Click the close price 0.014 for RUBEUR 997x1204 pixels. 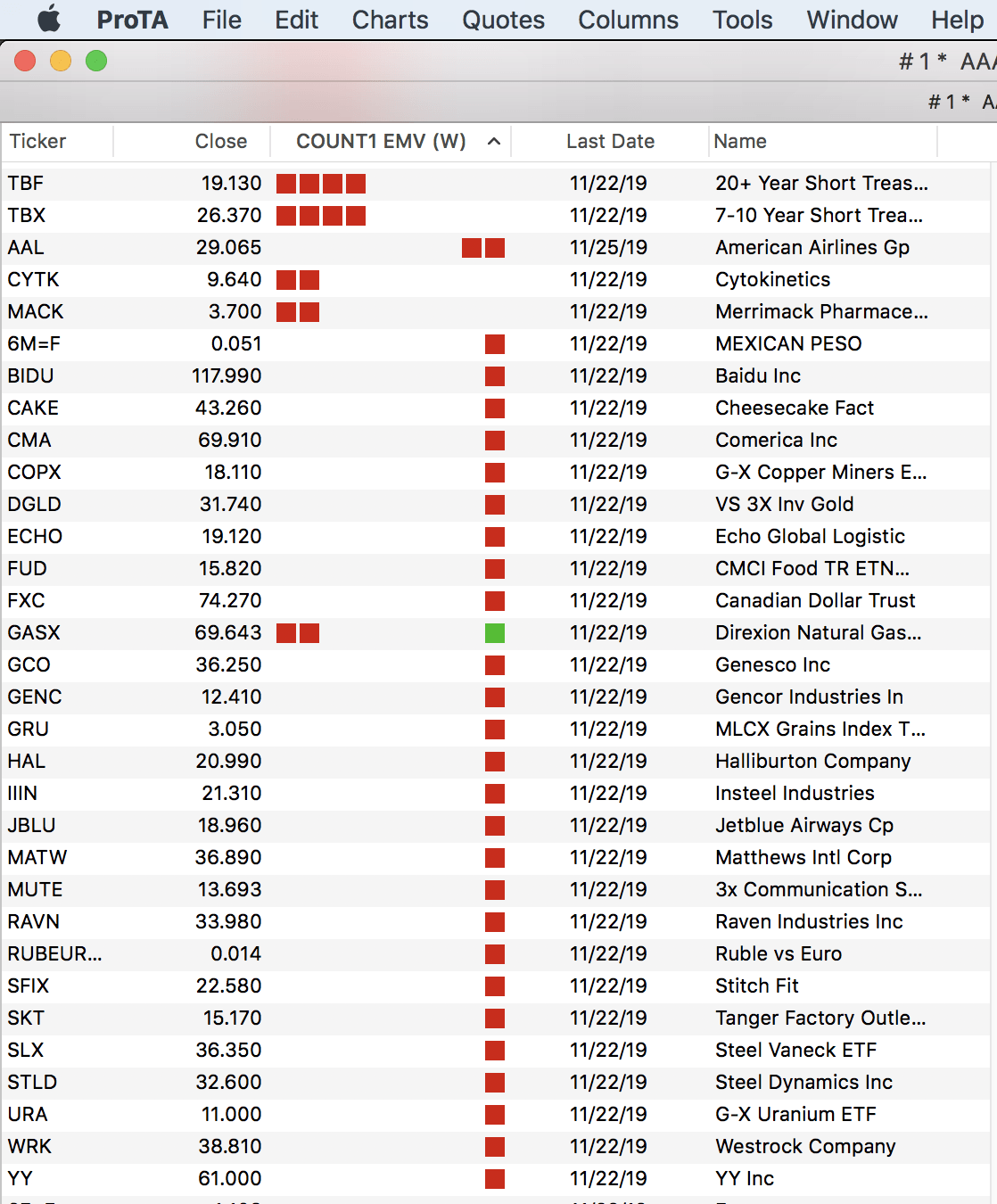point(236,954)
